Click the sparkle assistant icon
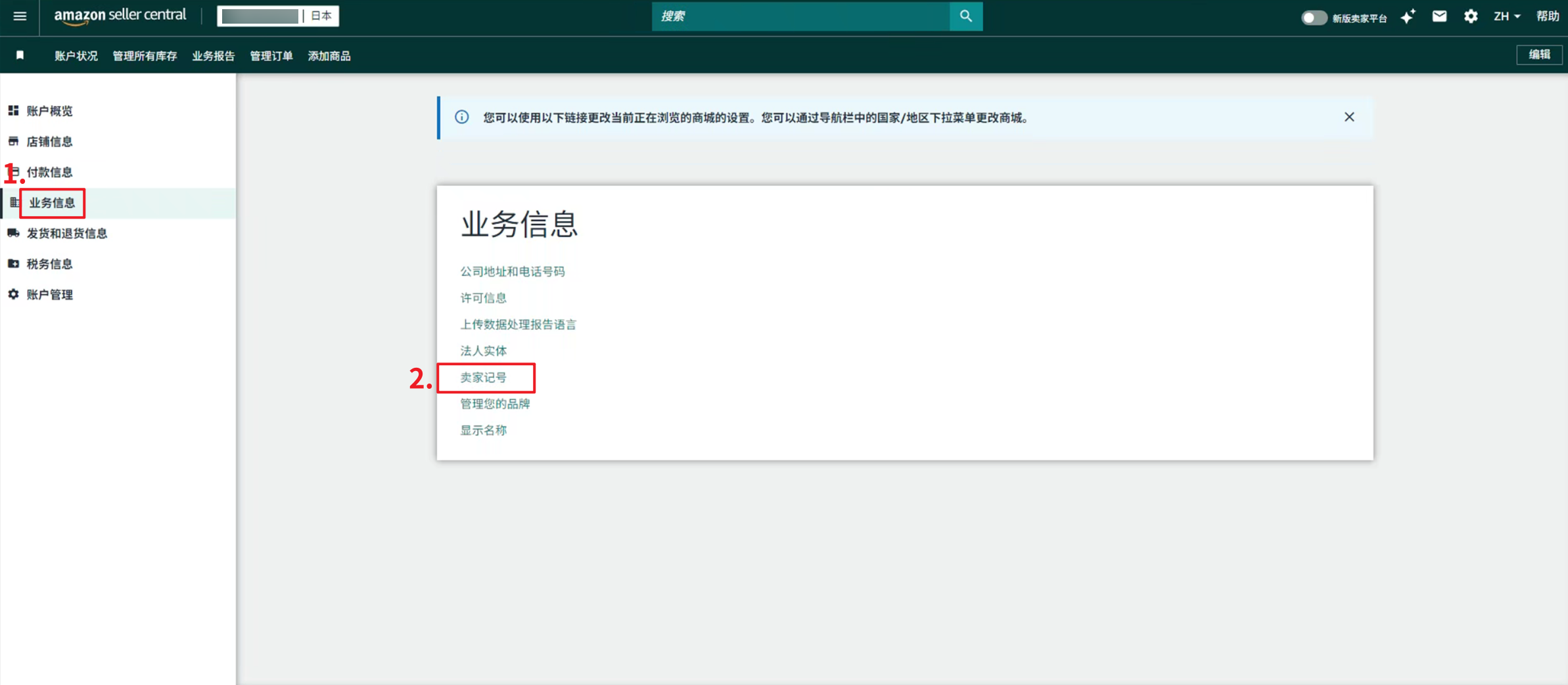The height and width of the screenshot is (685, 1568). (x=1408, y=16)
